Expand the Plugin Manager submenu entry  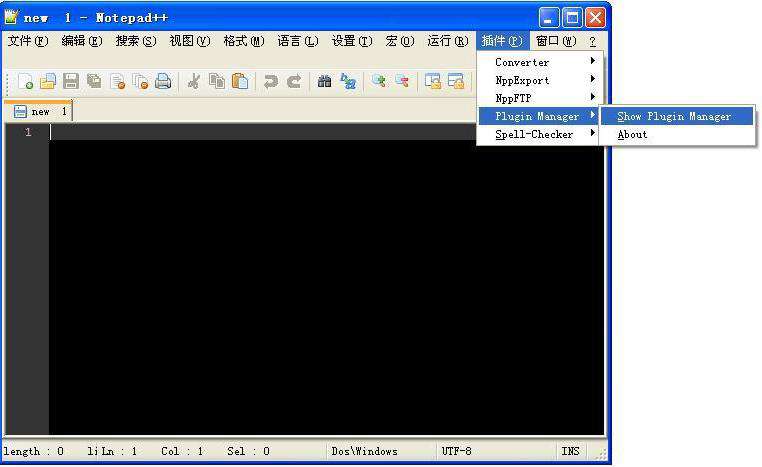click(x=540, y=116)
